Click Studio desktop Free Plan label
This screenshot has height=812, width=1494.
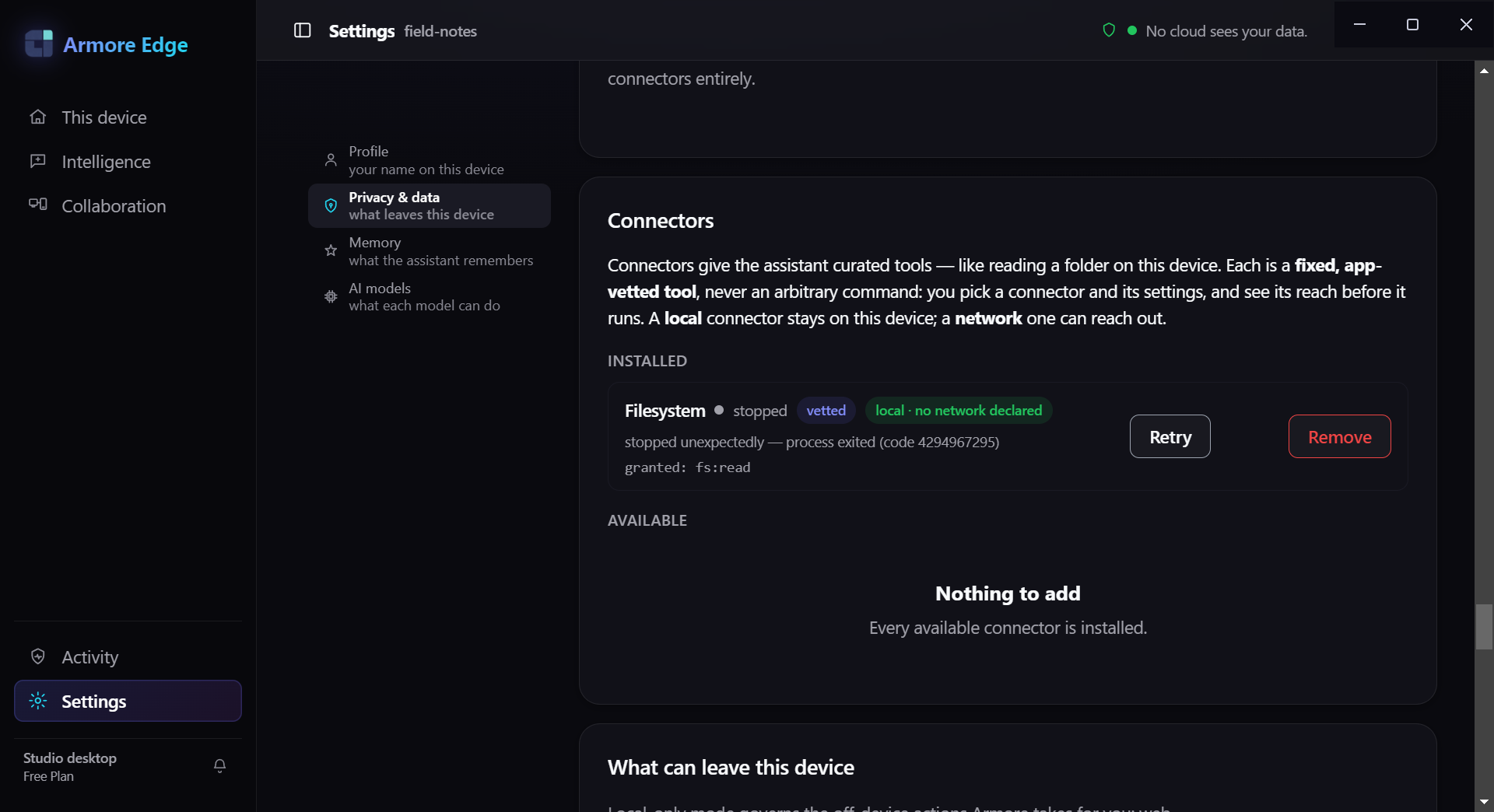pos(70,766)
